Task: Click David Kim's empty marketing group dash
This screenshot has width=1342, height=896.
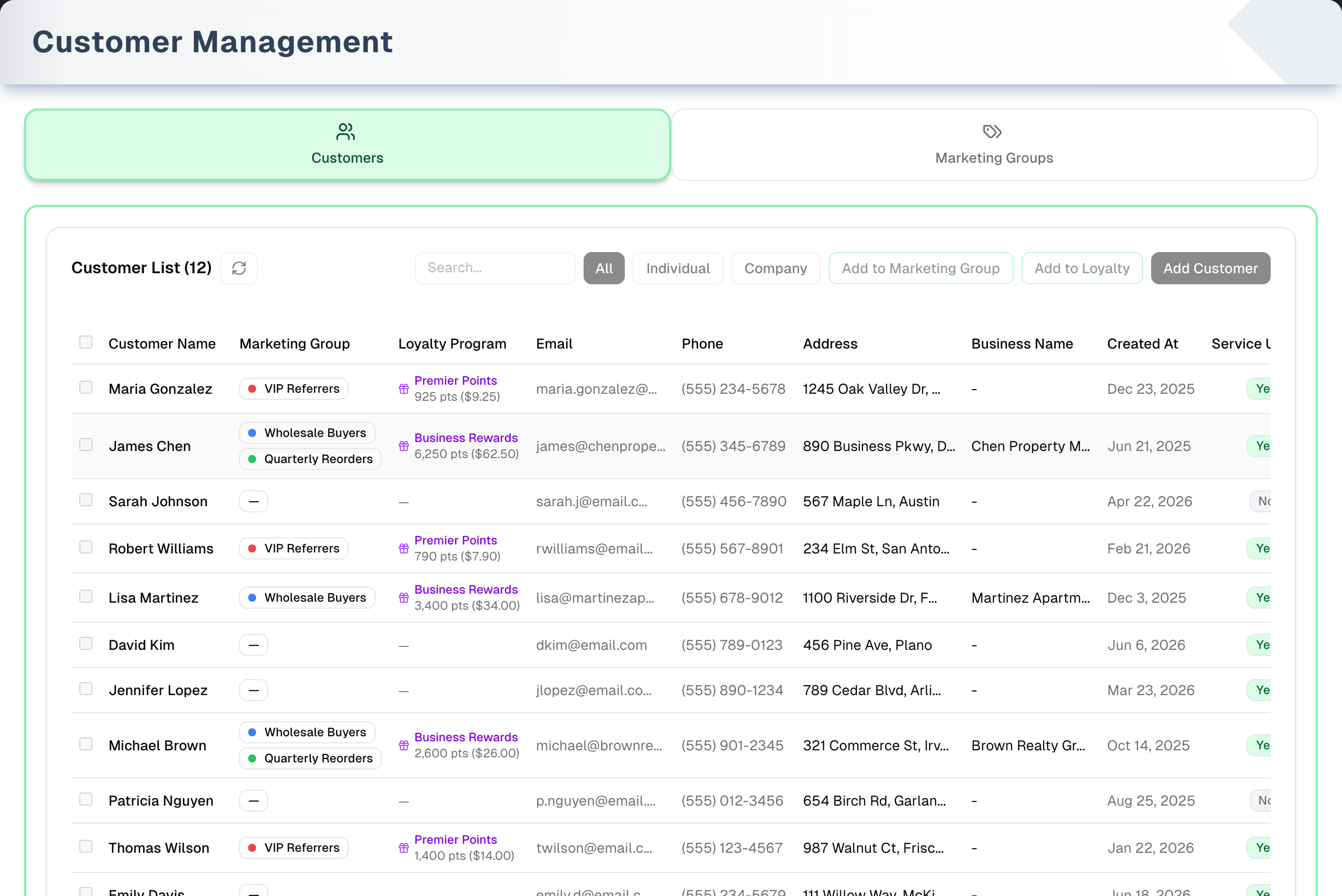Action: tap(254, 645)
